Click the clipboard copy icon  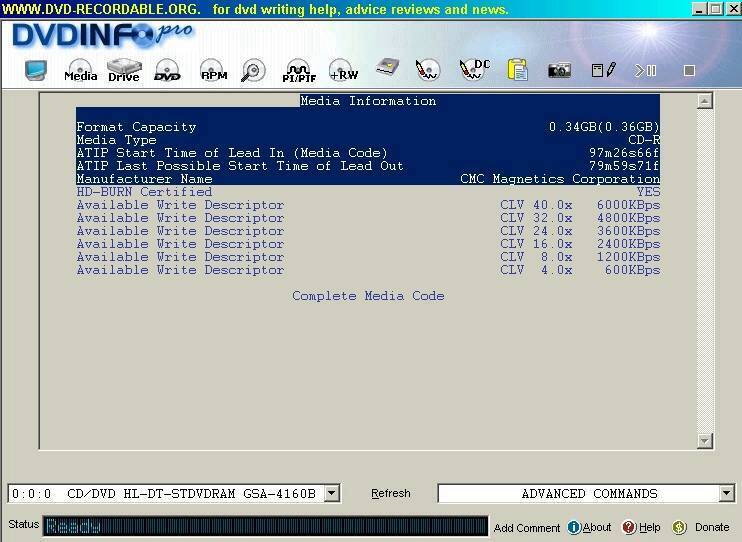click(x=518, y=70)
